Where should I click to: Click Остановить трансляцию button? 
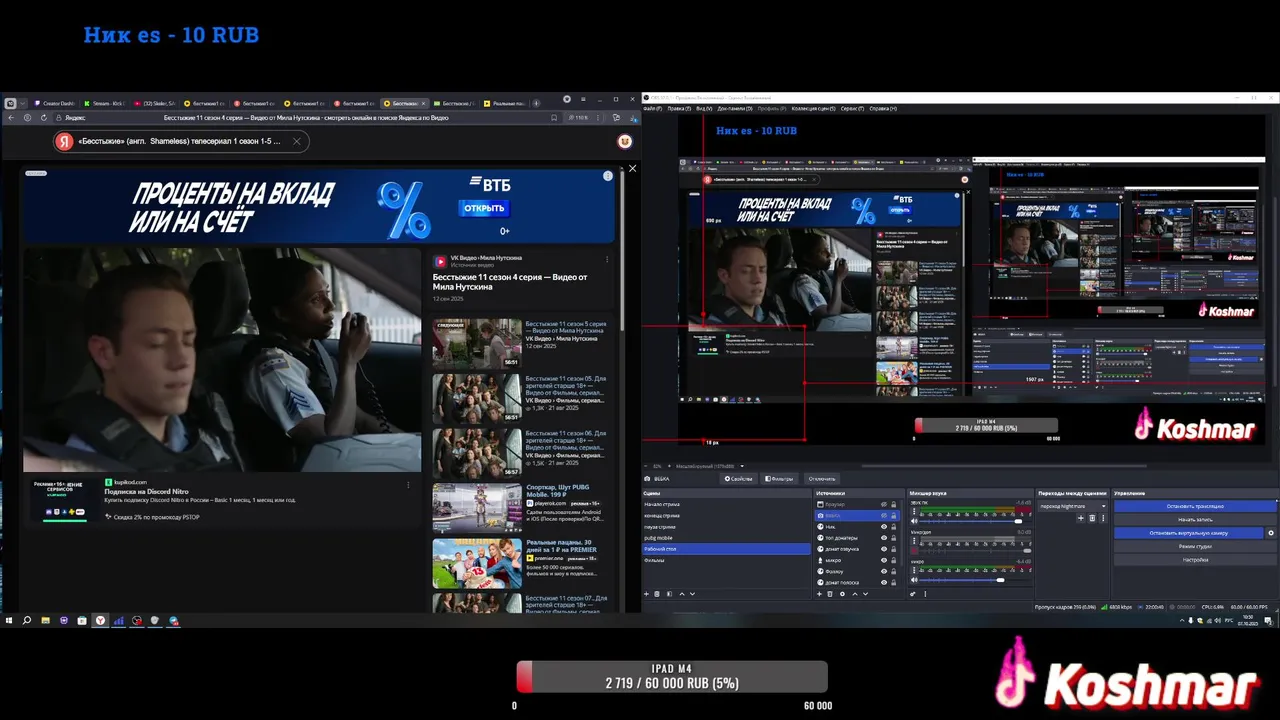click(x=1195, y=506)
